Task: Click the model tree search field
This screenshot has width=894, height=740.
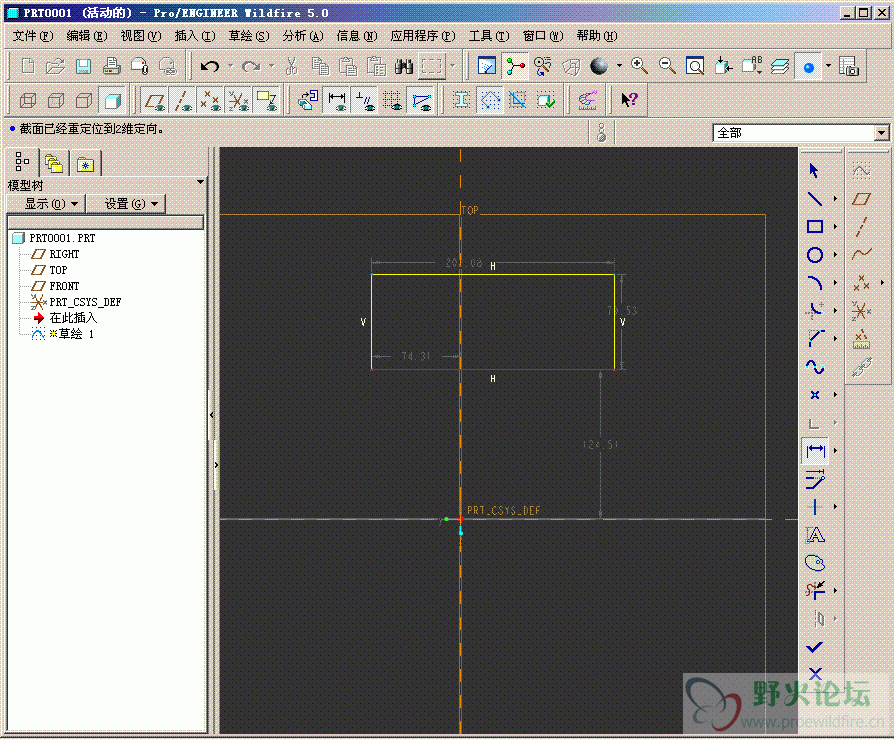Action: tap(105, 222)
